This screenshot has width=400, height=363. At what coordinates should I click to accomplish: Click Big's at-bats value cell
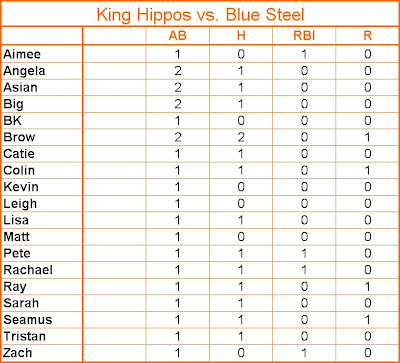click(177, 104)
